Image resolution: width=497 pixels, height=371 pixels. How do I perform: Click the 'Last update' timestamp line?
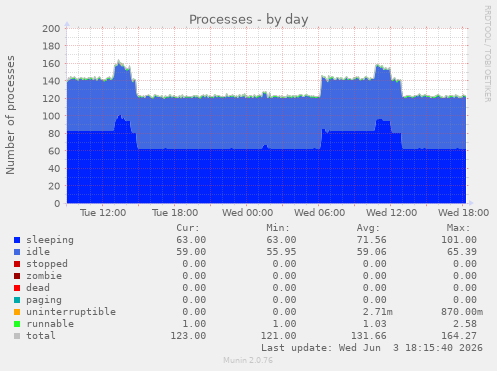point(372,348)
